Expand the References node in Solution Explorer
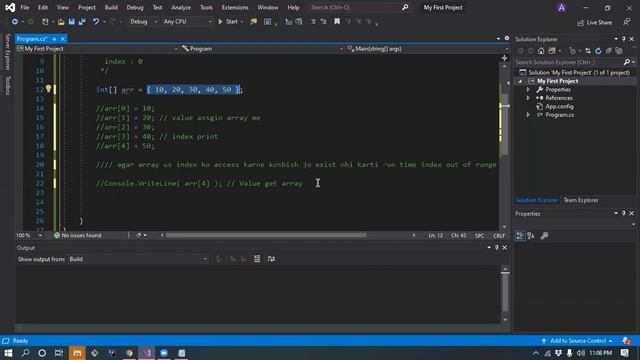This screenshot has width=640, height=360. click(x=528, y=98)
